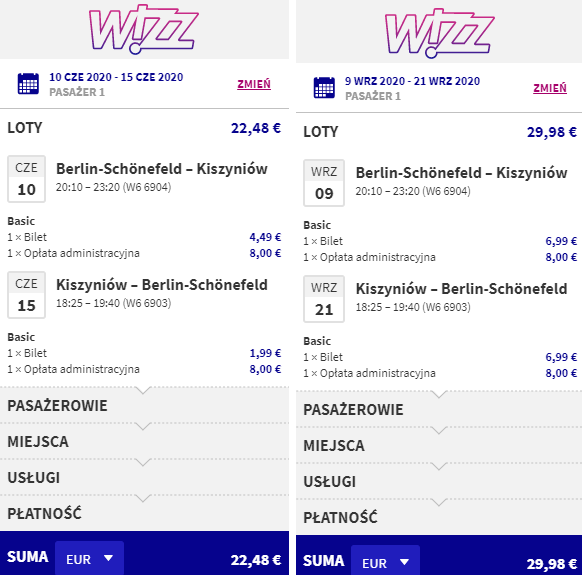Viewport: 583px width, 575px height.
Task: Expand USŁUGI section in right panel
Action: click(439, 482)
